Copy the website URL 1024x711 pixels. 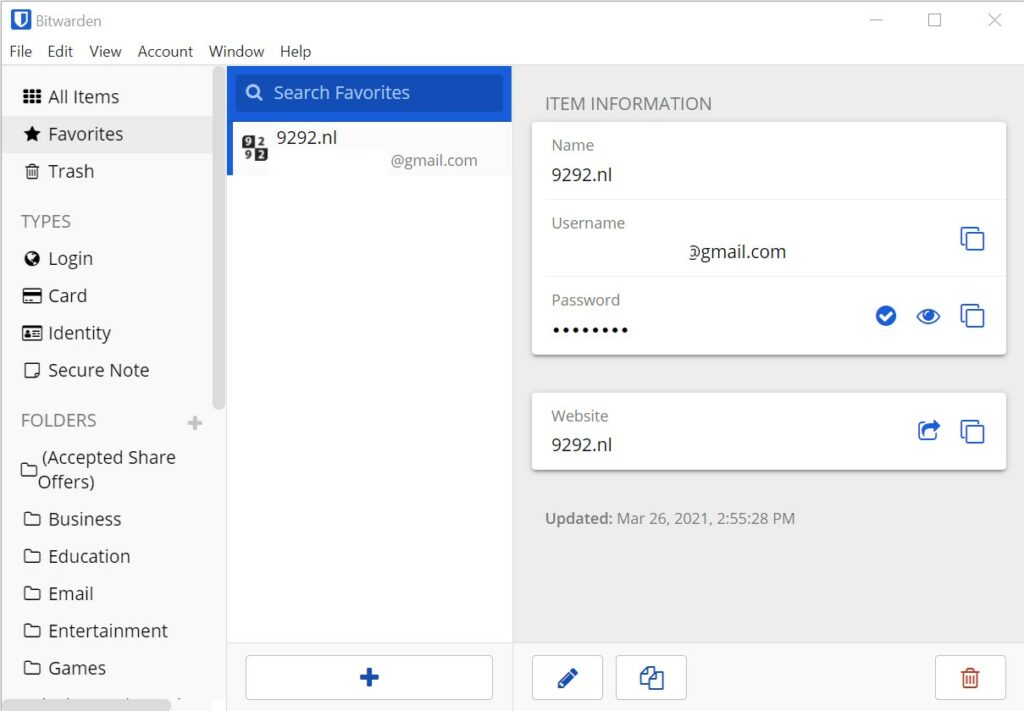click(972, 432)
